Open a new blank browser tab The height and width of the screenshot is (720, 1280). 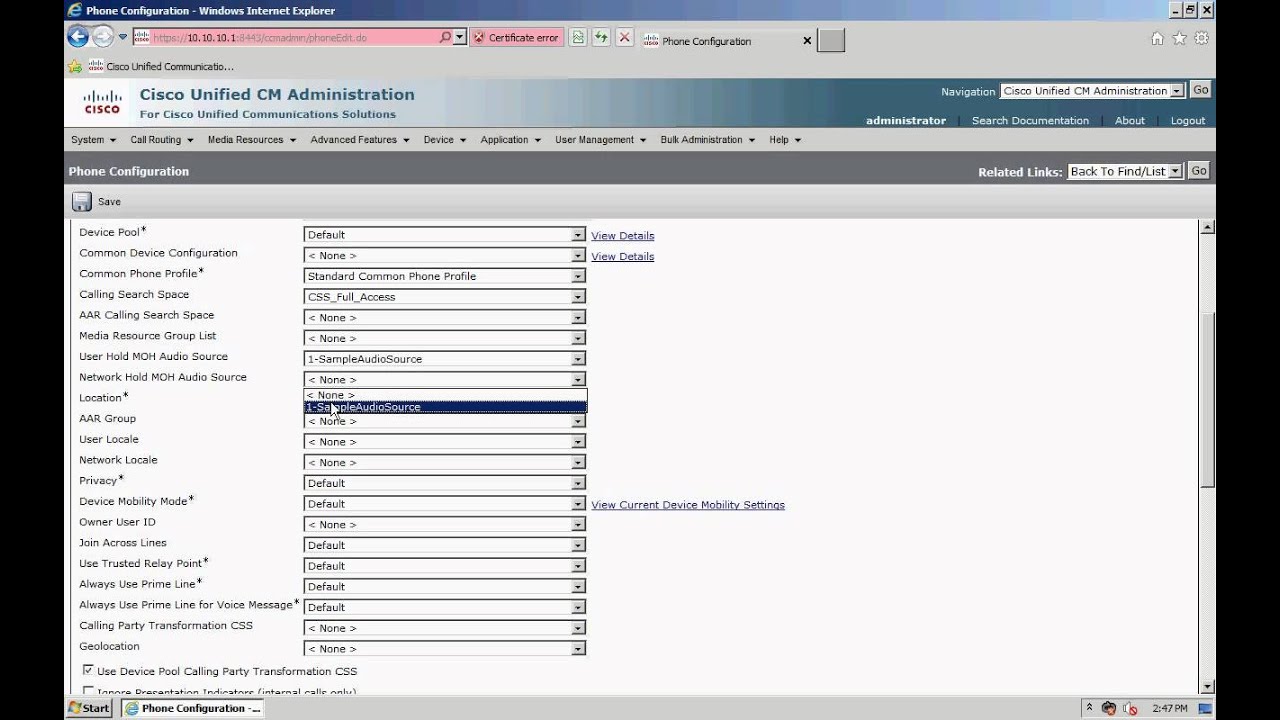pos(831,40)
